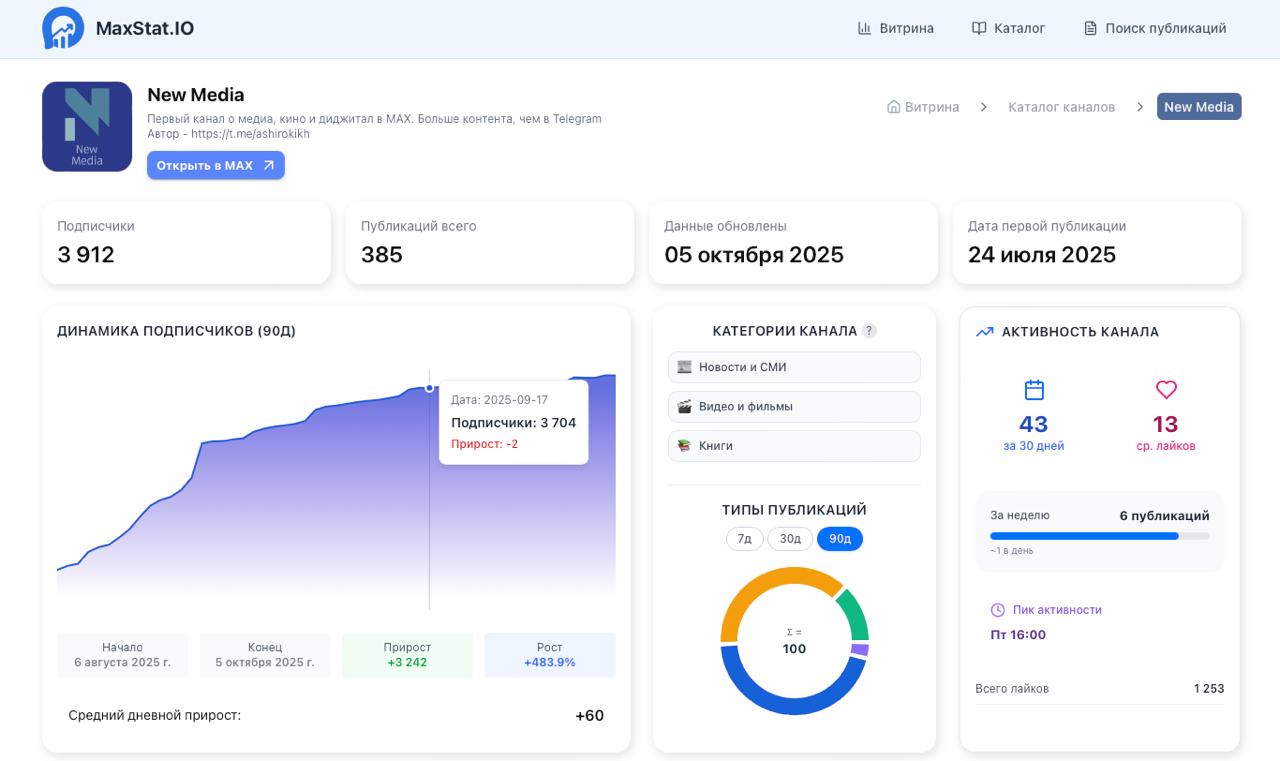Viewport: 1280px width, 761px height.
Task: Go to Каталог in top navigation
Action: tap(1008, 28)
